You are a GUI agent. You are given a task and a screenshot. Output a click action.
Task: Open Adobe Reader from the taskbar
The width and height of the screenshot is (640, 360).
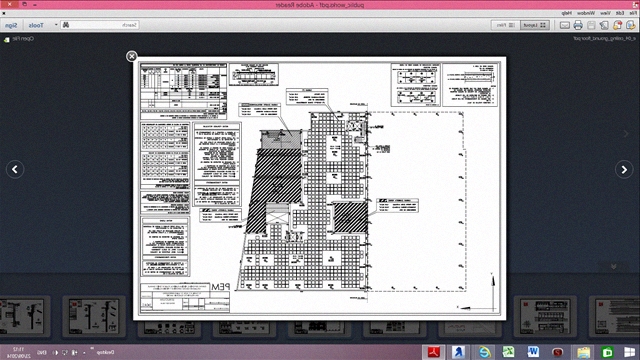tap(433, 352)
